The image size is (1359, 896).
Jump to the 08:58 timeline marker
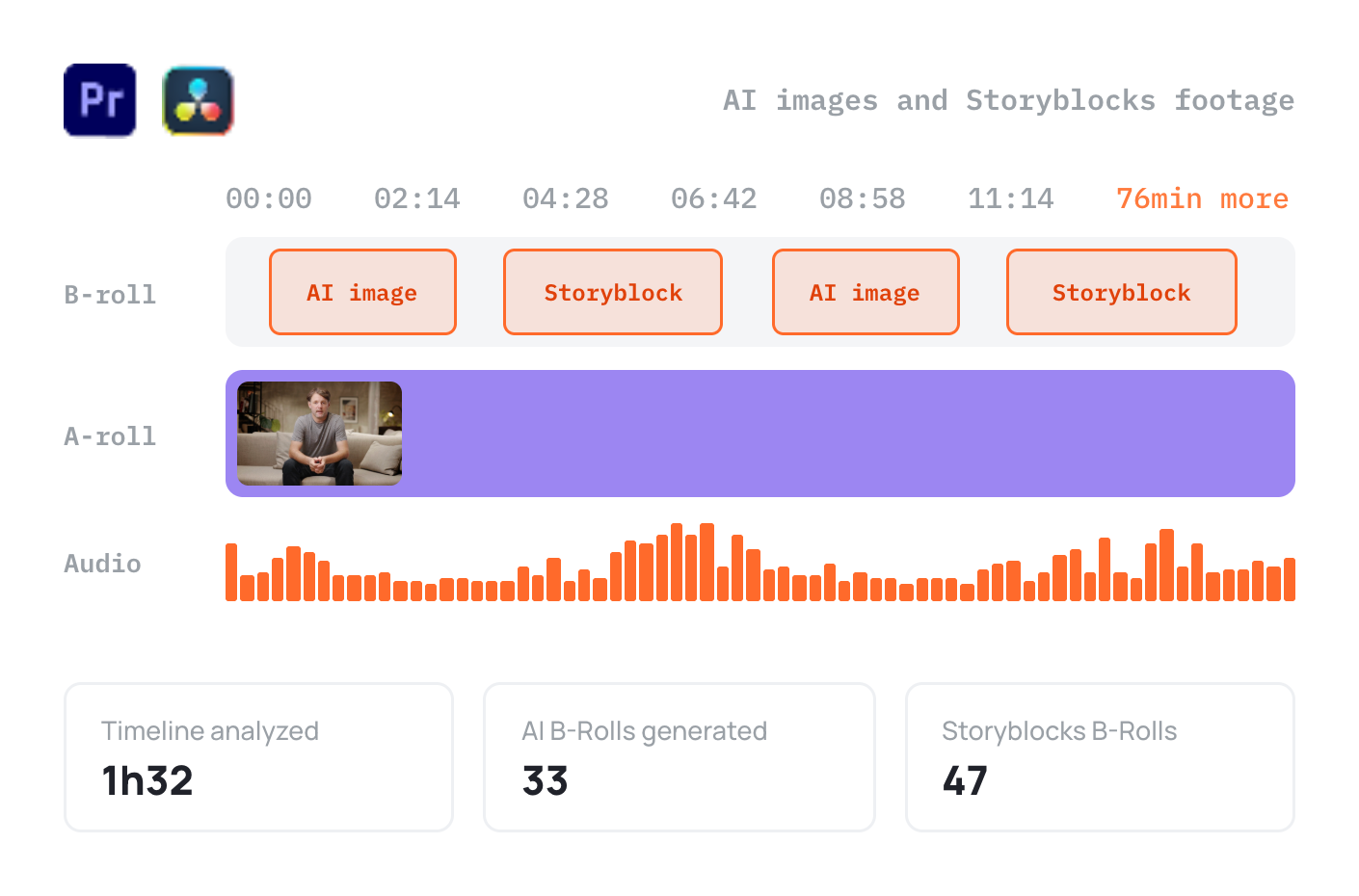tap(863, 198)
